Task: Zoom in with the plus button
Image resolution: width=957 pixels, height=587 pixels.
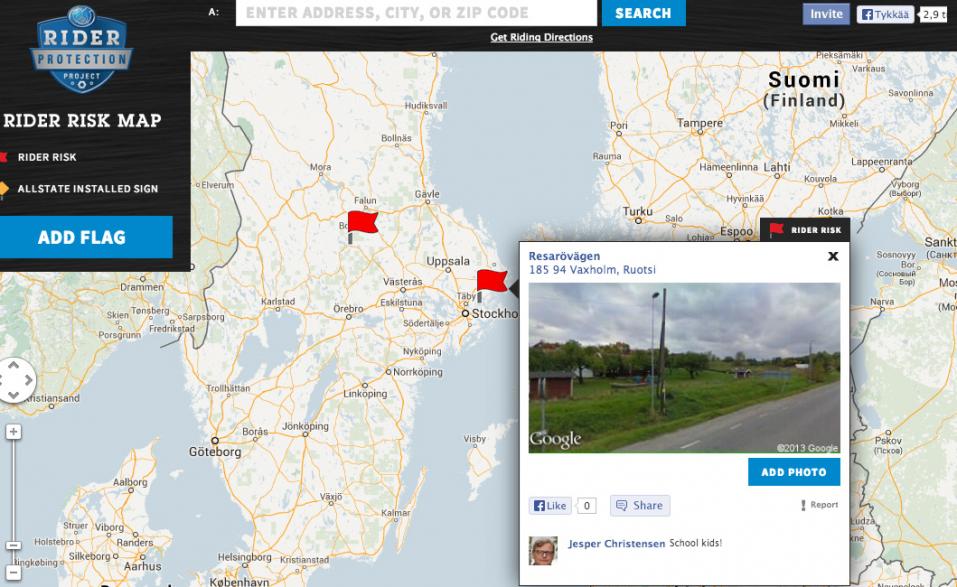Action: (x=13, y=432)
